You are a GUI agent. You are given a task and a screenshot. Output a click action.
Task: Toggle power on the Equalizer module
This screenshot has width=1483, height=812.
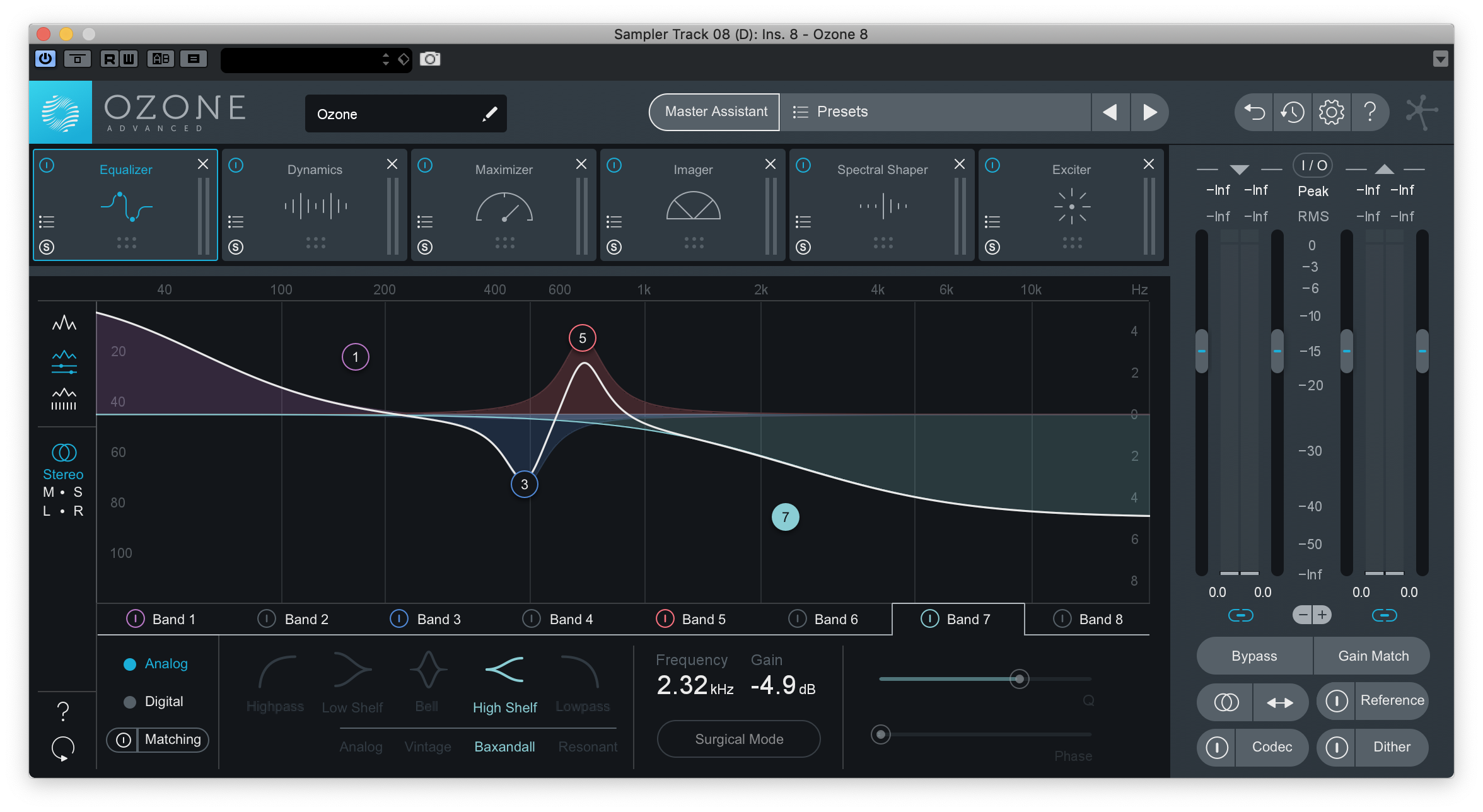click(x=47, y=166)
